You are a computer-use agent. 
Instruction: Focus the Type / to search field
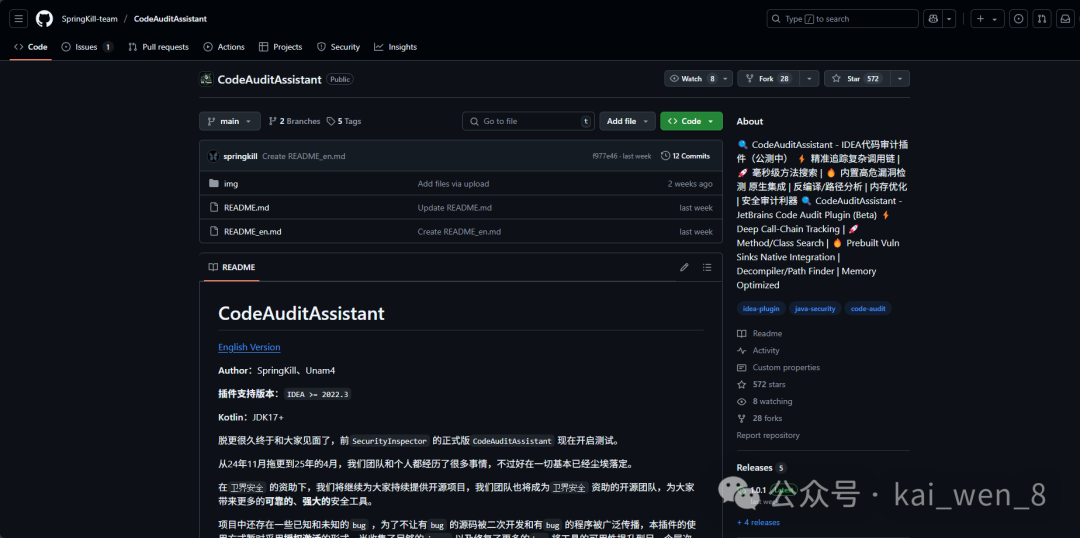[842, 19]
